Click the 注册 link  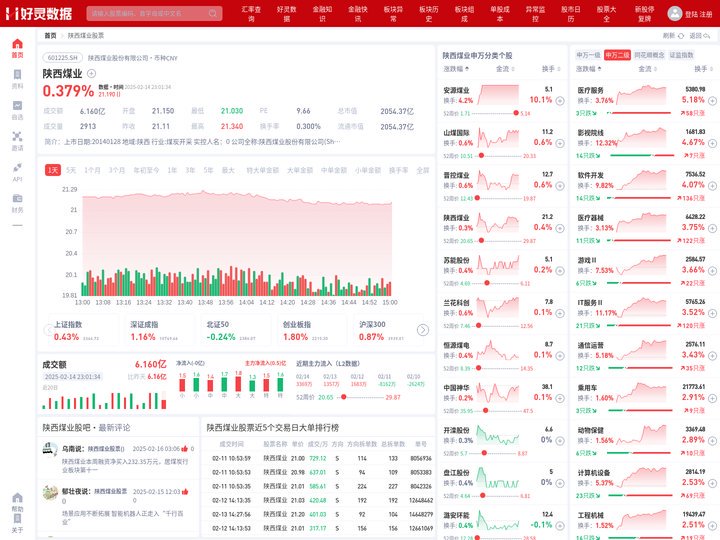click(x=706, y=14)
